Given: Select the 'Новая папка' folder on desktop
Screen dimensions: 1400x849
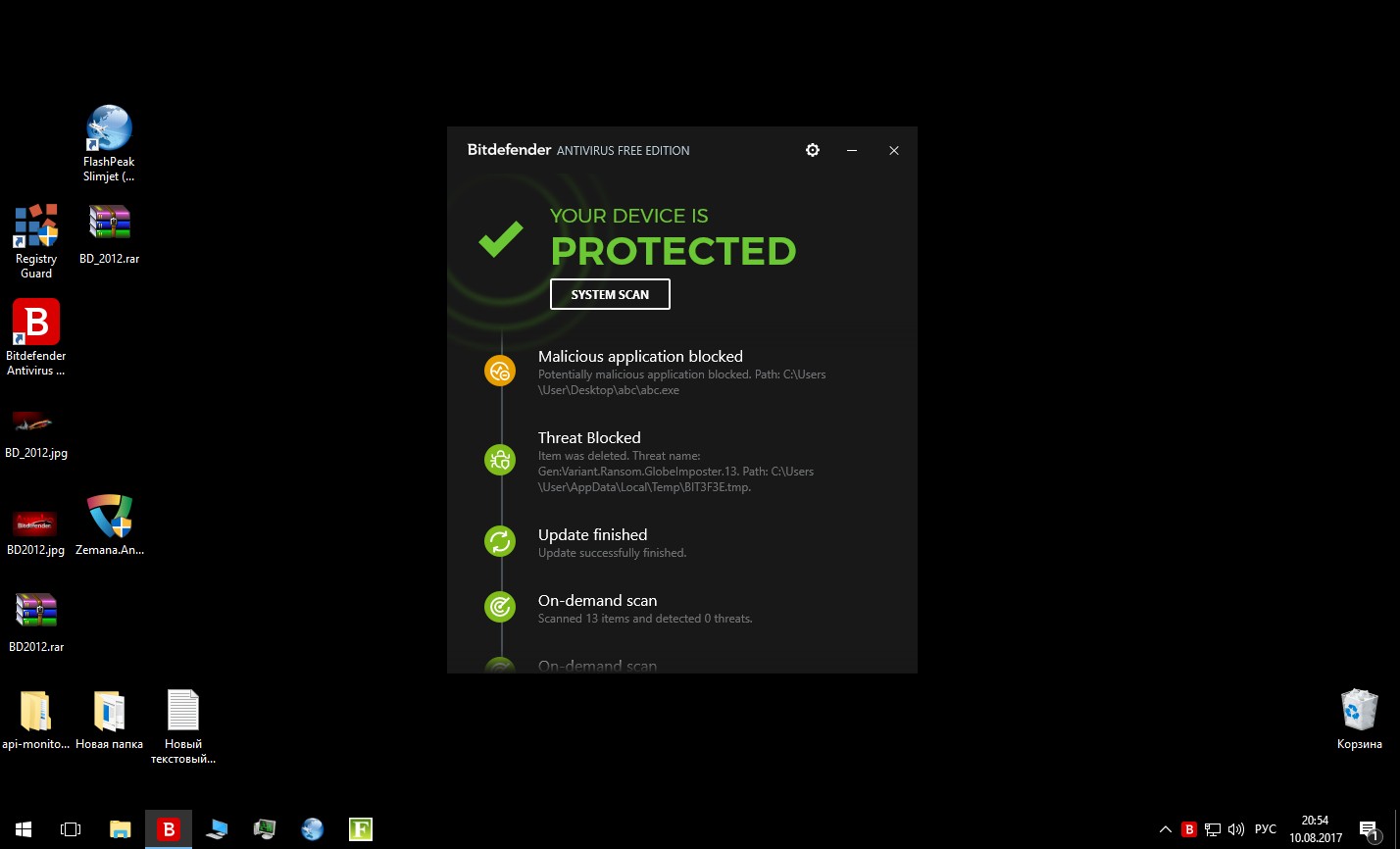Looking at the screenshot, I should (109, 720).
